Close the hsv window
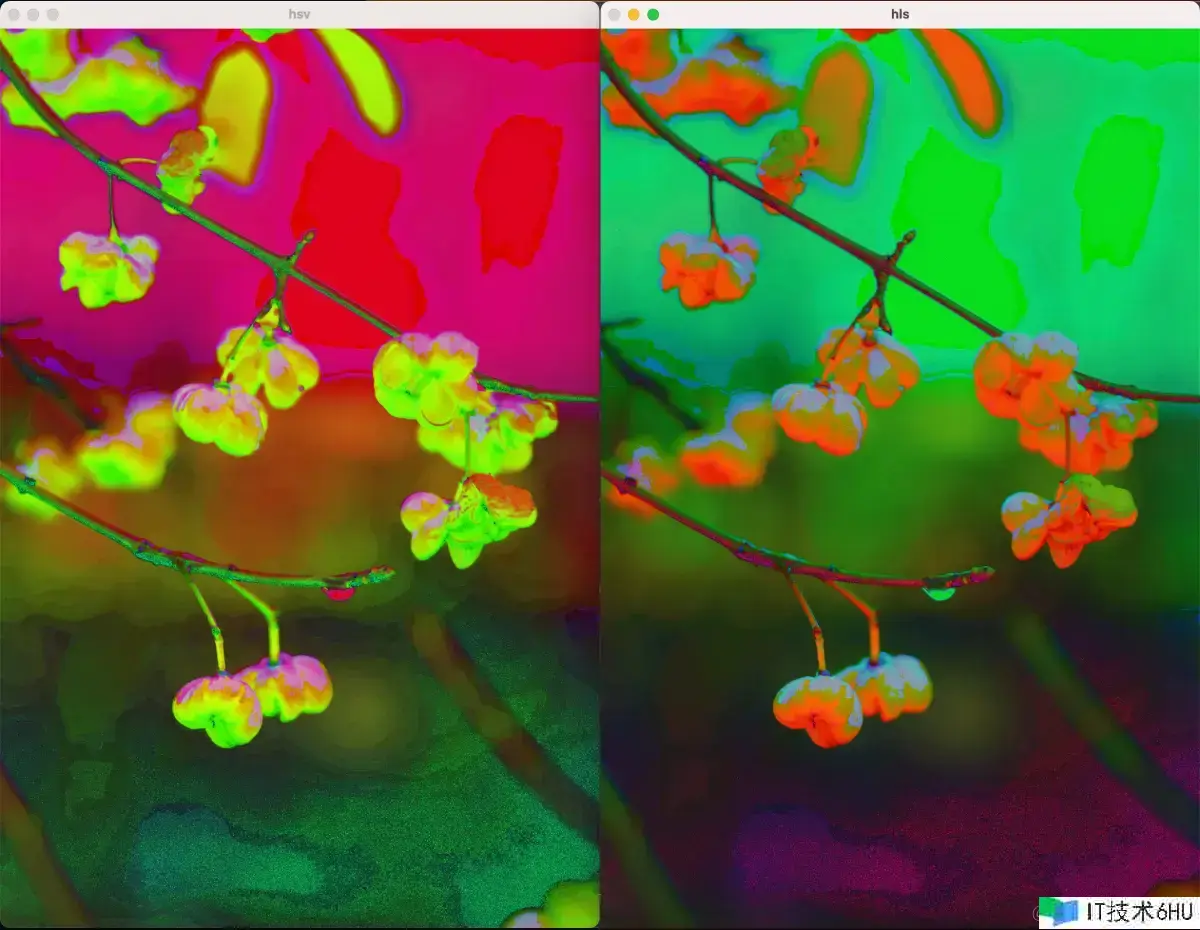The image size is (1200, 930). (x=14, y=15)
